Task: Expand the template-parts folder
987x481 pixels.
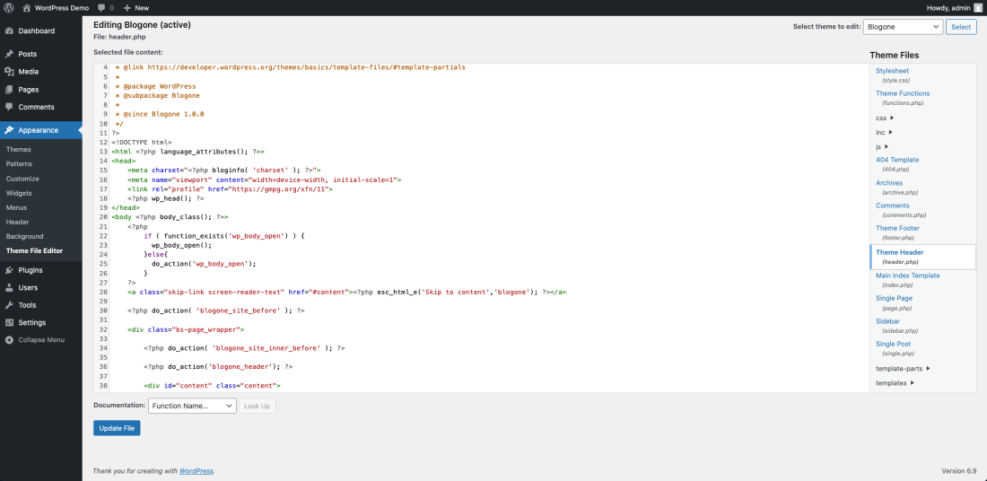Action: tap(903, 368)
